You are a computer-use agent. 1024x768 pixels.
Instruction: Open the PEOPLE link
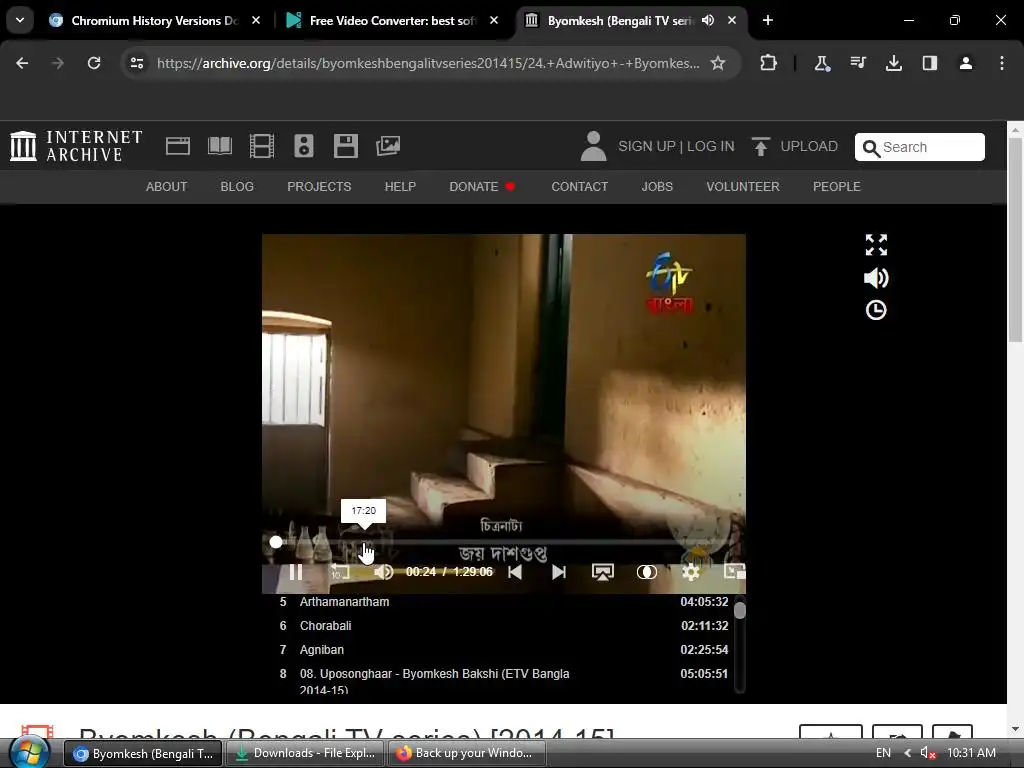[837, 187]
